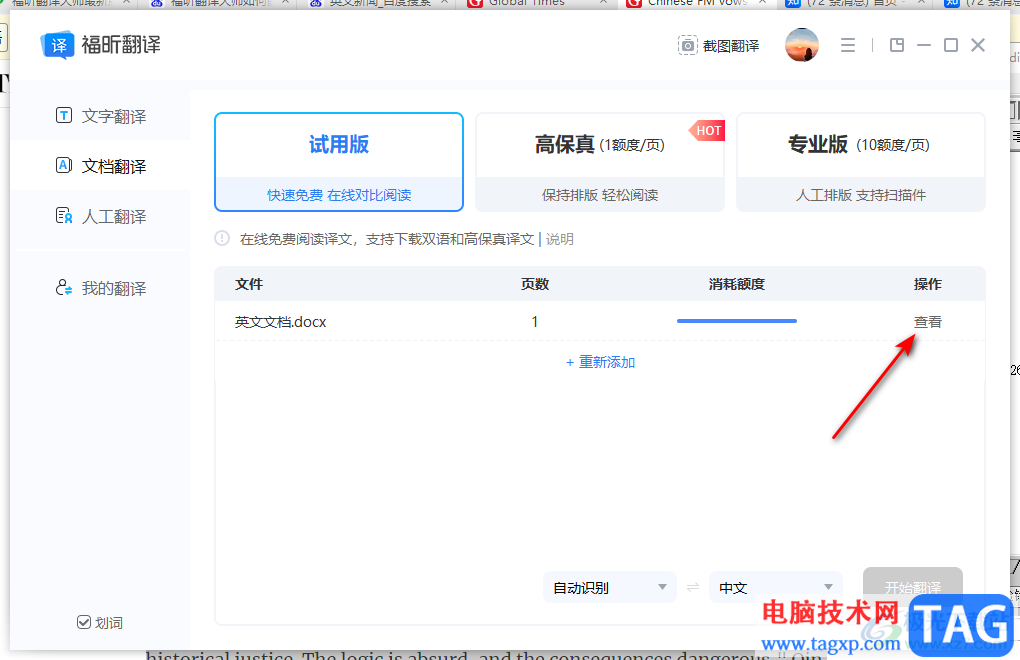Click the 操作 column header
1020x660 pixels.
coord(928,284)
